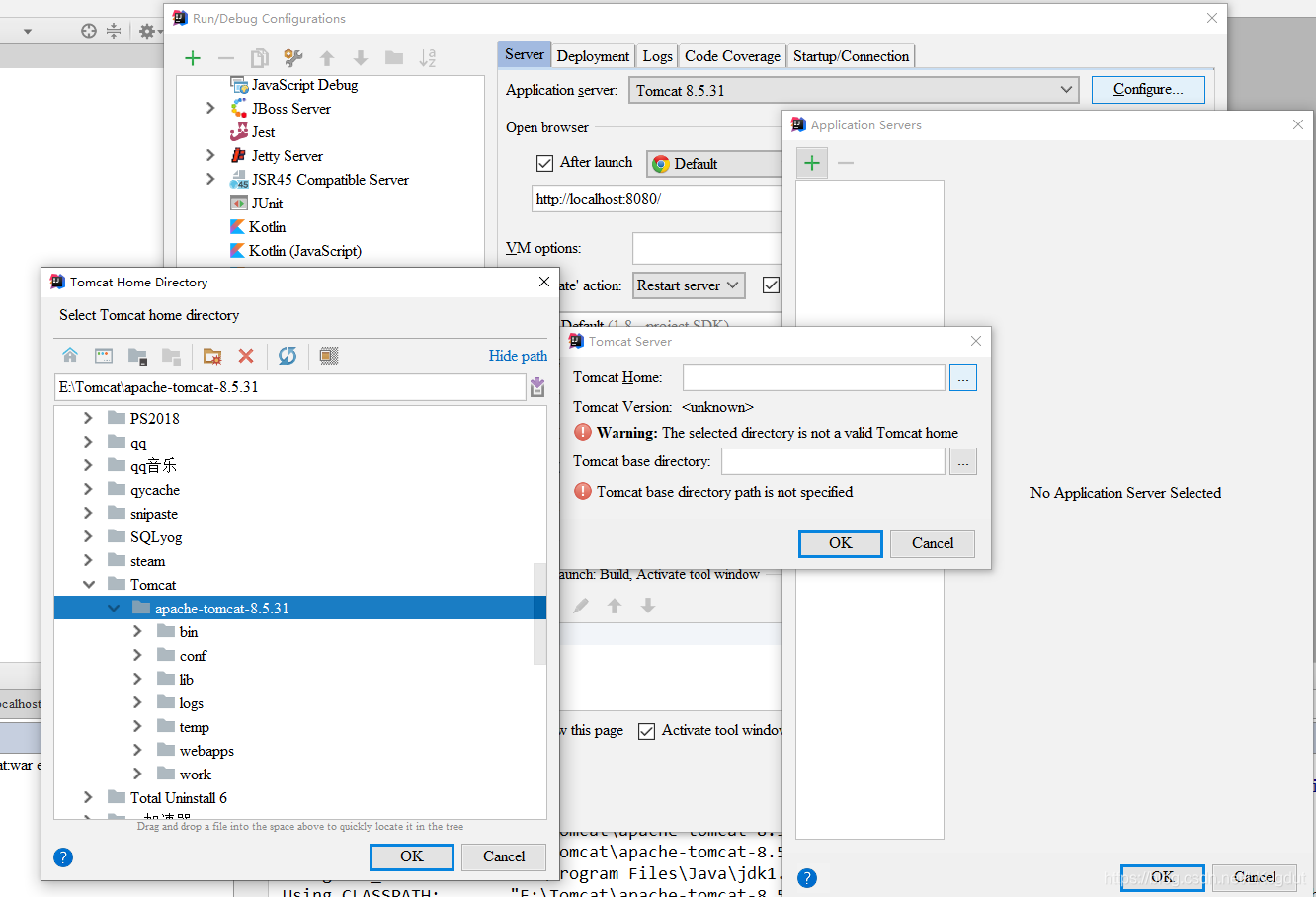Click the blue Refresh icon in file chooser
Viewport: 1316px width, 897px height.
(288, 356)
